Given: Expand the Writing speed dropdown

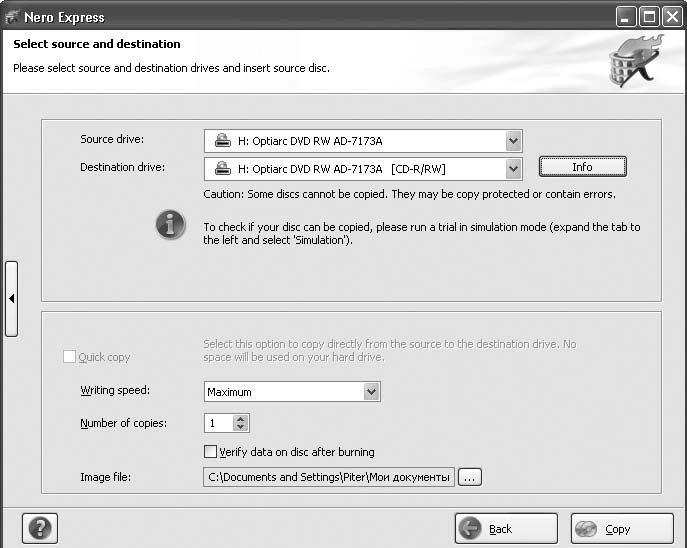Looking at the screenshot, I should click(371, 392).
